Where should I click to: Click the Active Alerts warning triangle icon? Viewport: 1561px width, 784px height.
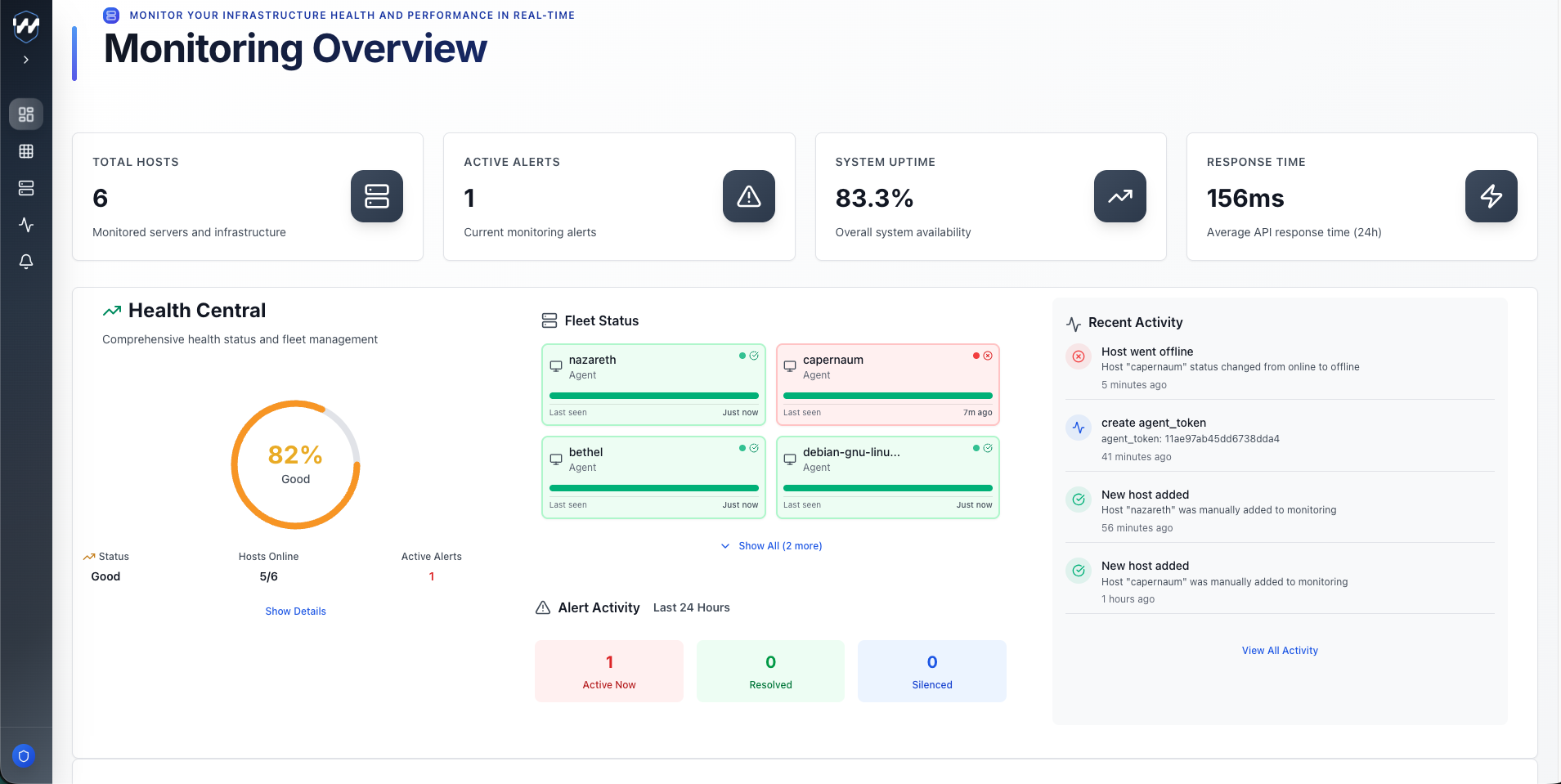tap(749, 196)
